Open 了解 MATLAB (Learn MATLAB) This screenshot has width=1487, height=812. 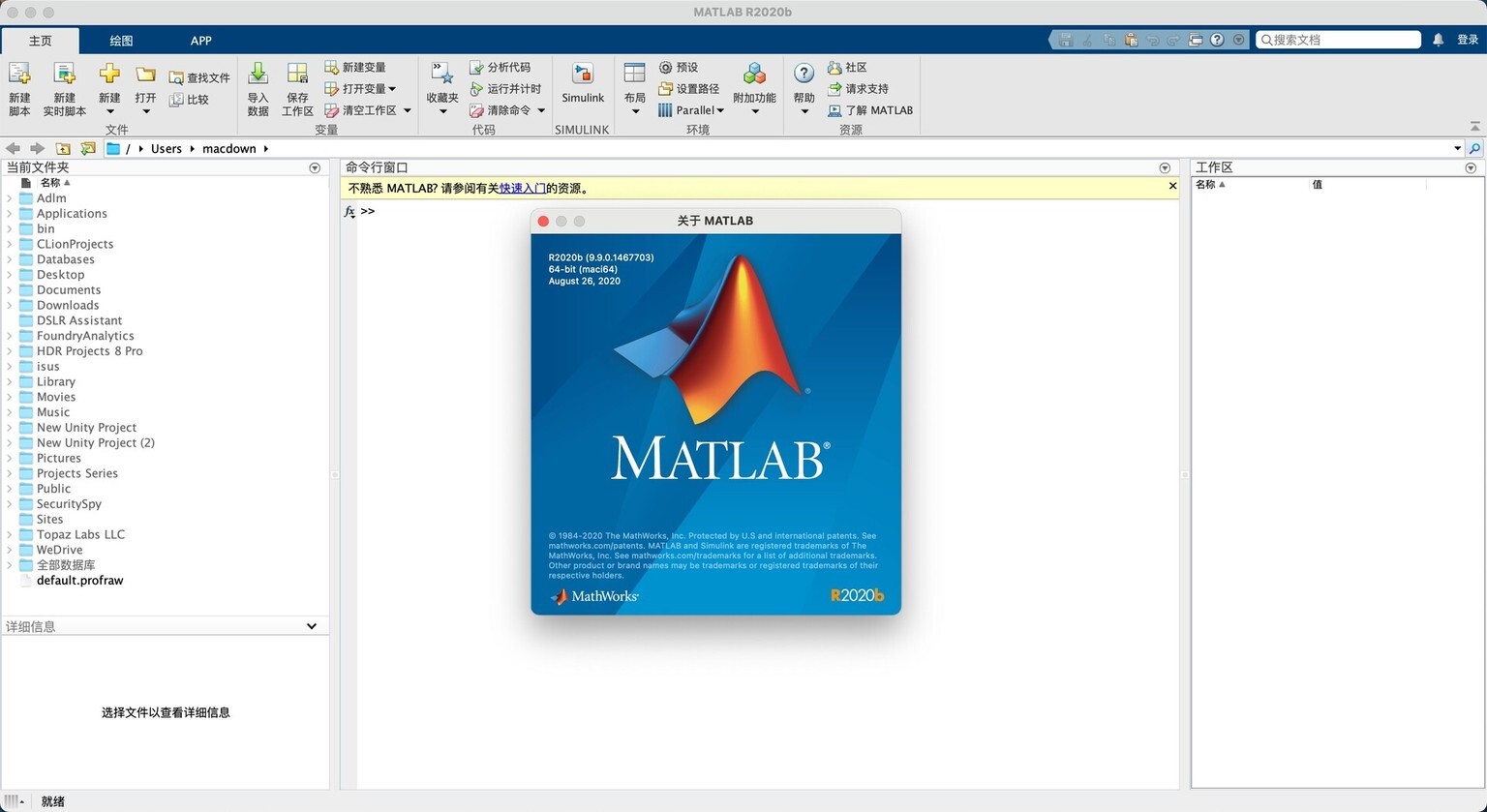click(870, 110)
